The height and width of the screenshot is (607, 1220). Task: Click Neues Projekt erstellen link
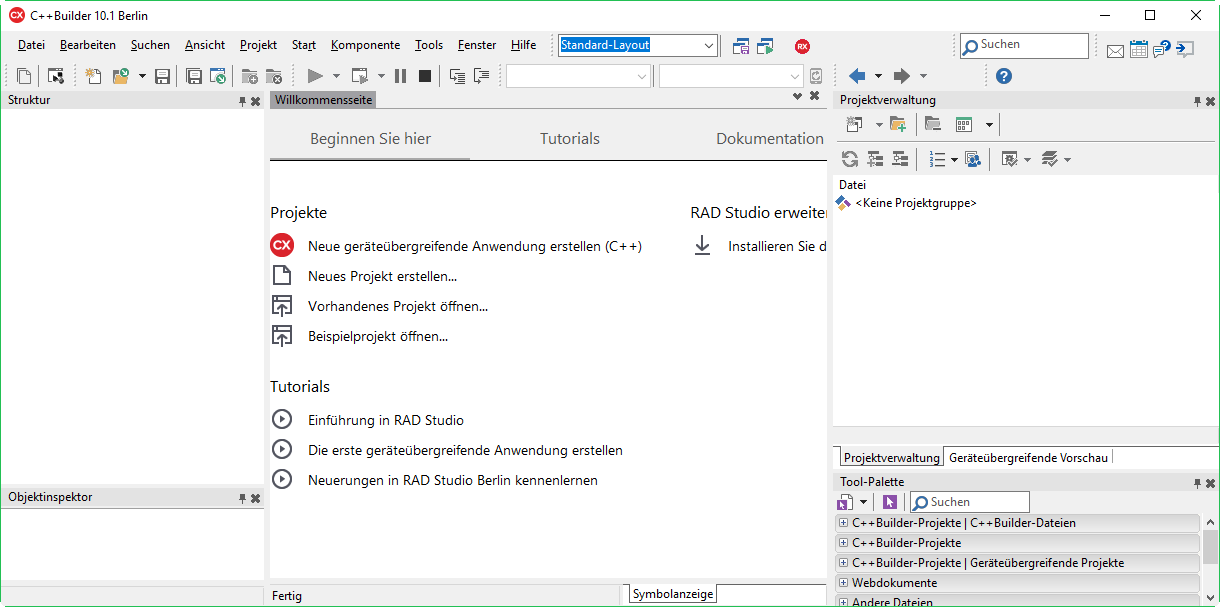[382, 276]
